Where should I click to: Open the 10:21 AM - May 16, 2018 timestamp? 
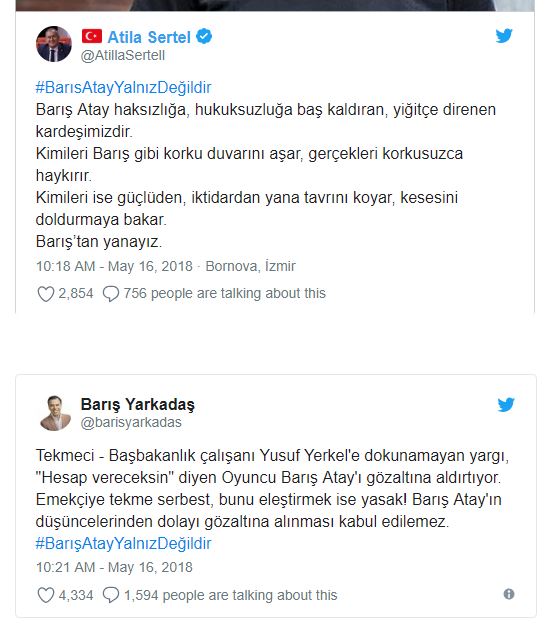[114, 567]
